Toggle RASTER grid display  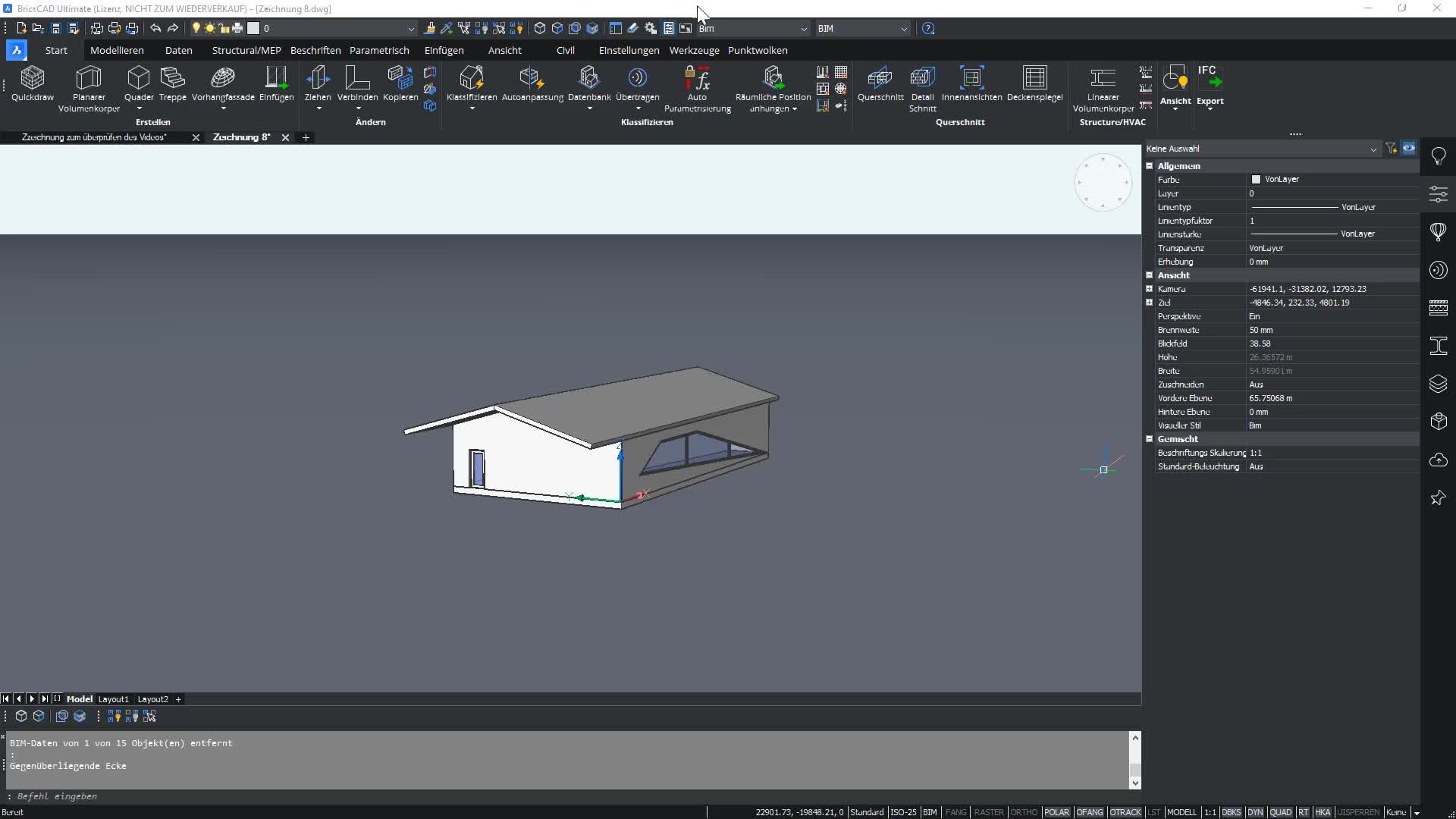coord(989,812)
